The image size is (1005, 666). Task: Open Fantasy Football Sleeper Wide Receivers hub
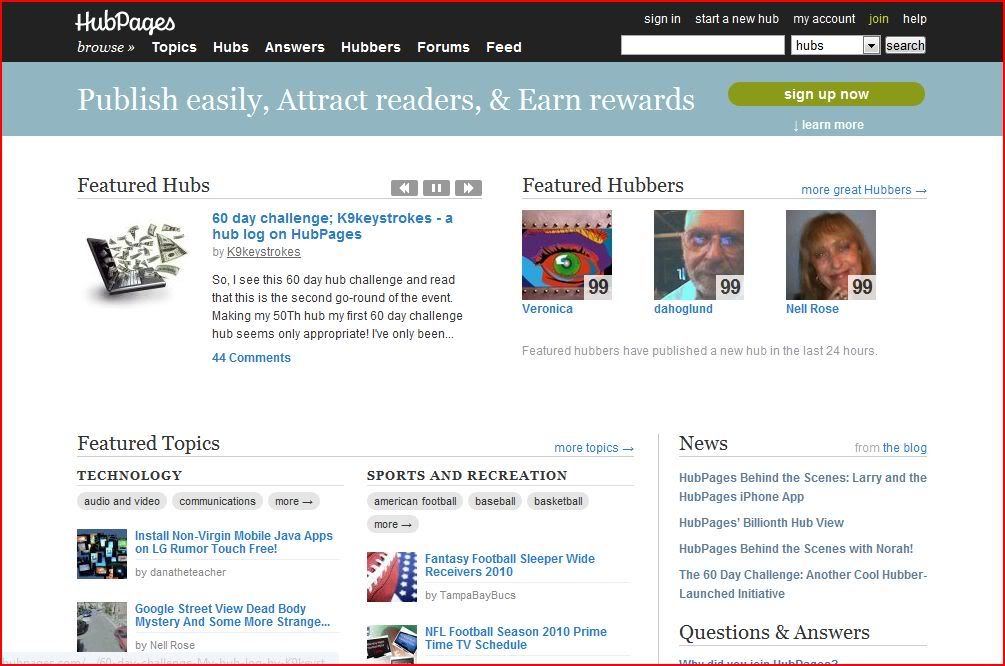point(510,565)
